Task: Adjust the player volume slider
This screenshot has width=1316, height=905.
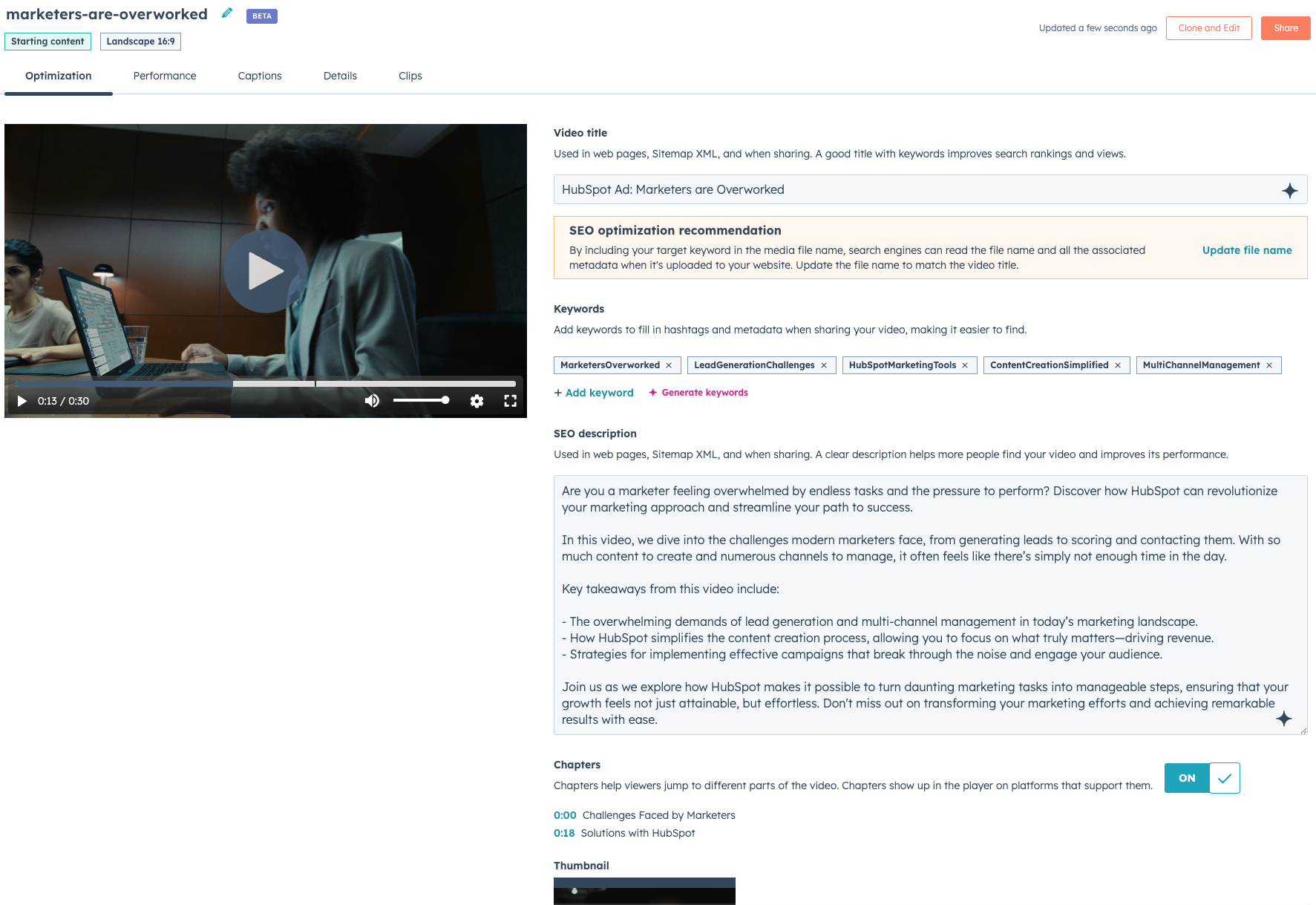Action: click(x=422, y=400)
